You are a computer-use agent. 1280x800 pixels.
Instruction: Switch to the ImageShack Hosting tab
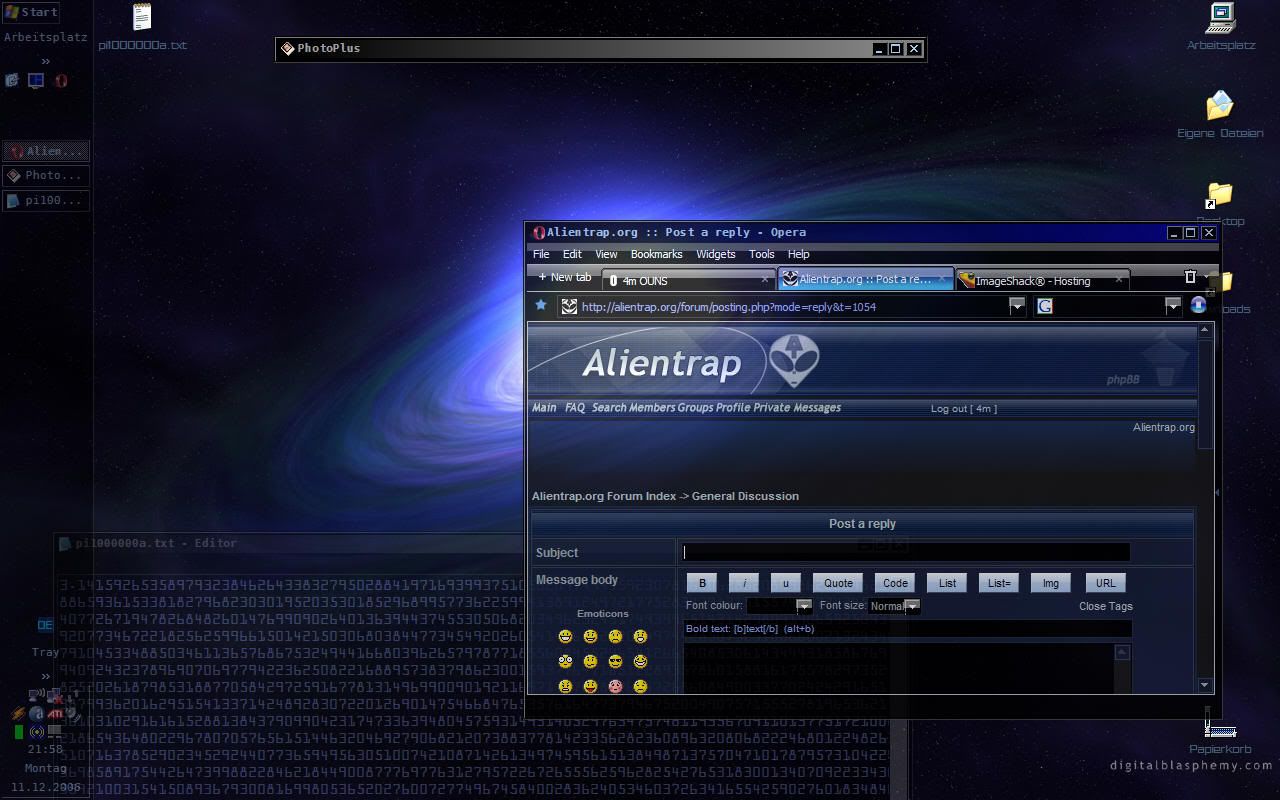1042,280
